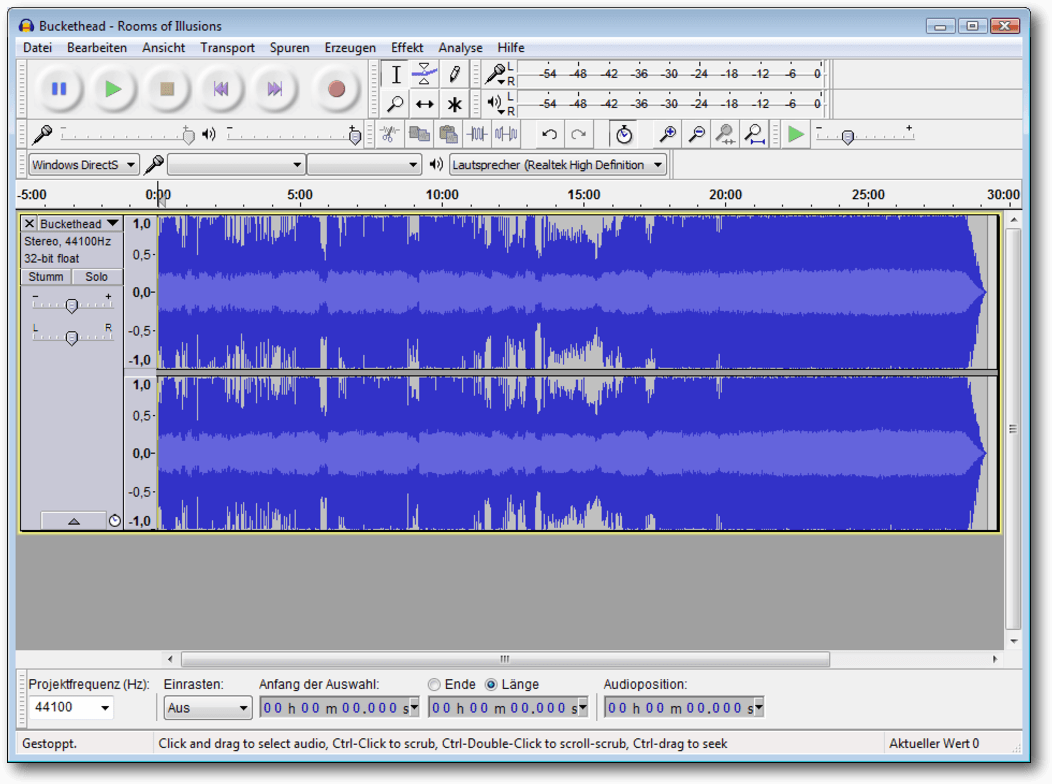Click the Copy icon in edit toolbar
This screenshot has width=1052, height=784.
[x=419, y=134]
